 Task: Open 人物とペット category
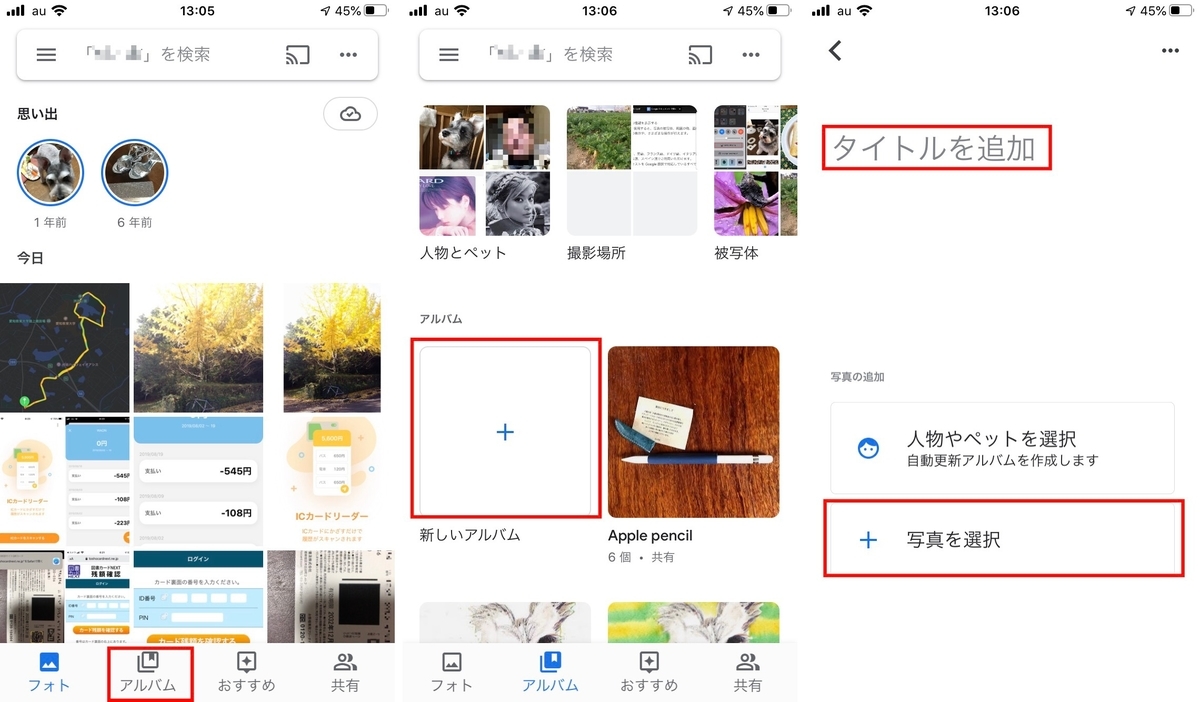pyautogui.click(x=485, y=182)
